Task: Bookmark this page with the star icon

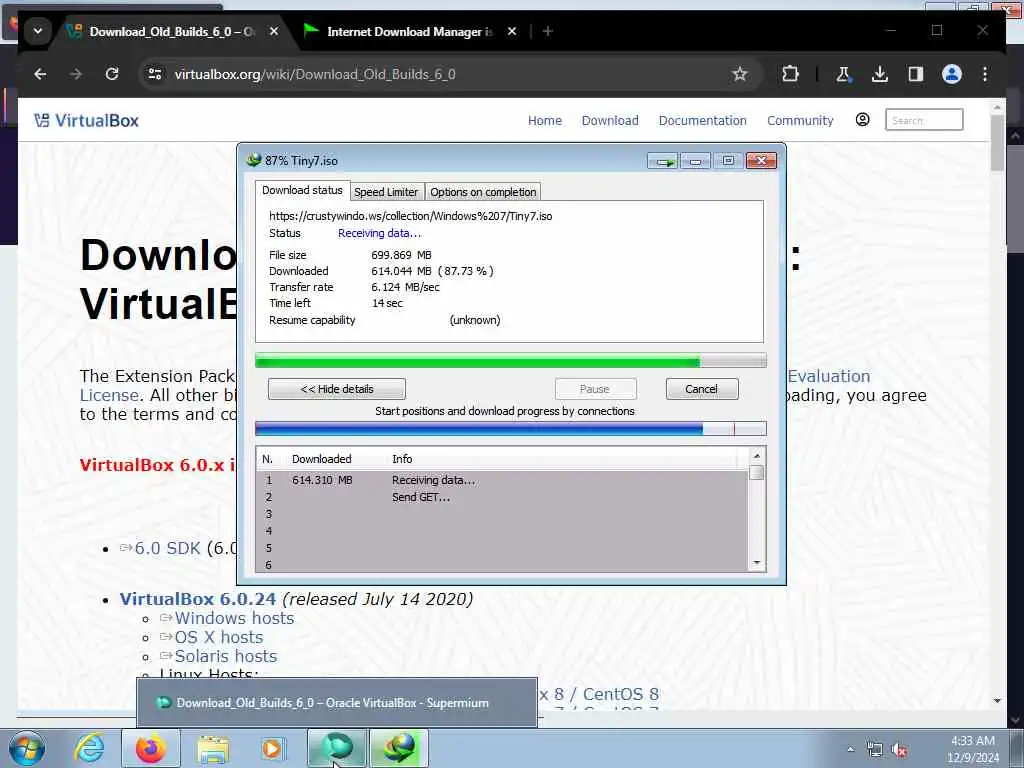Action: (739, 74)
